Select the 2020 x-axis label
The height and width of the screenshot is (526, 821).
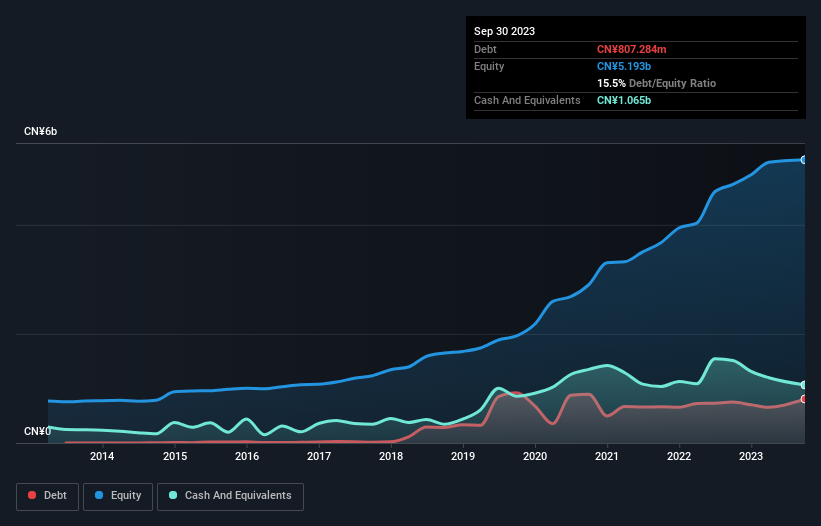[x=535, y=456]
